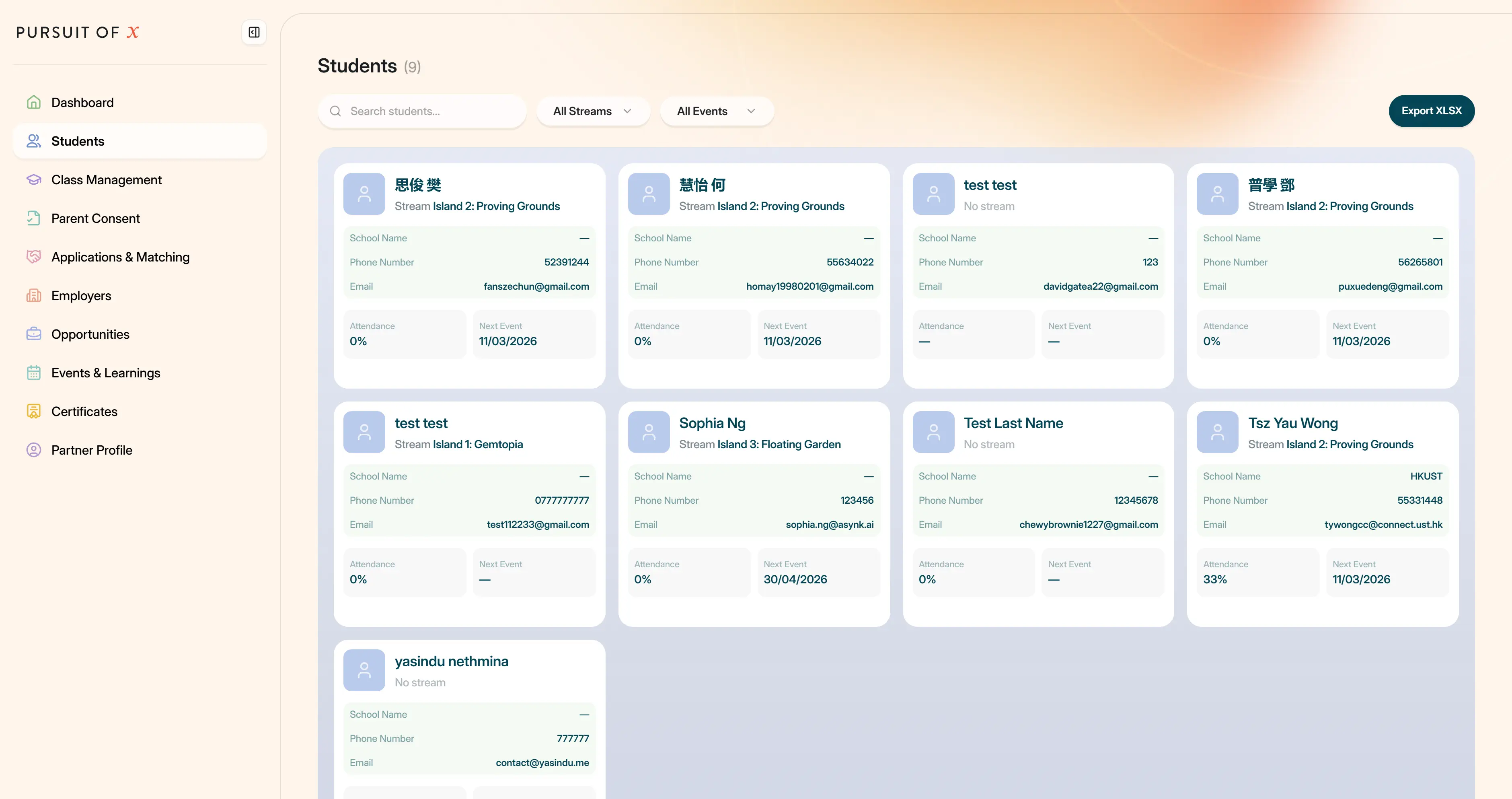Click avatar of davidgatea22 test test card
The width and height of the screenshot is (1512, 799).
(933, 194)
